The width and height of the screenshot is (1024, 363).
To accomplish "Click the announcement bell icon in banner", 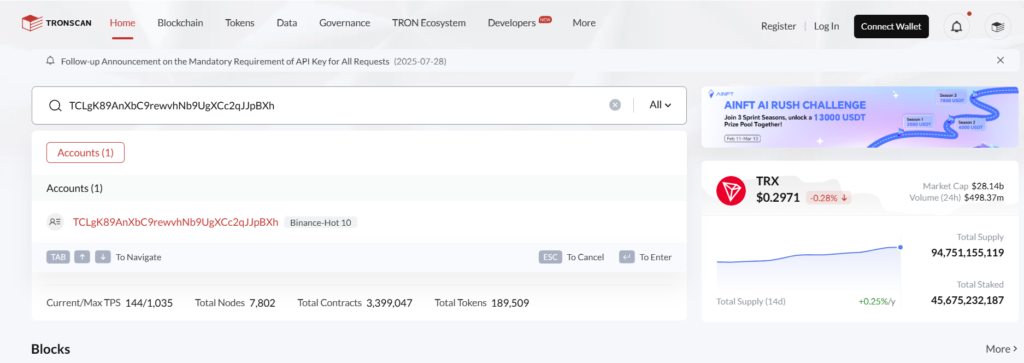I will [x=50, y=61].
